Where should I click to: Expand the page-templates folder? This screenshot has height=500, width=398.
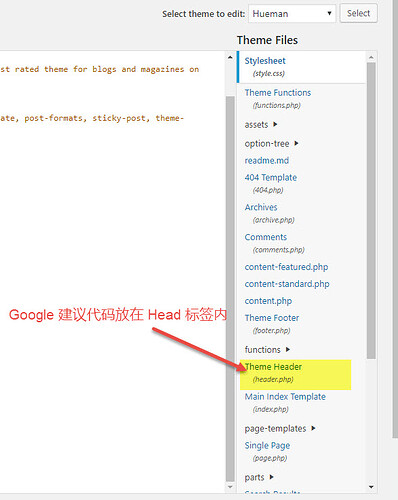click(280, 428)
